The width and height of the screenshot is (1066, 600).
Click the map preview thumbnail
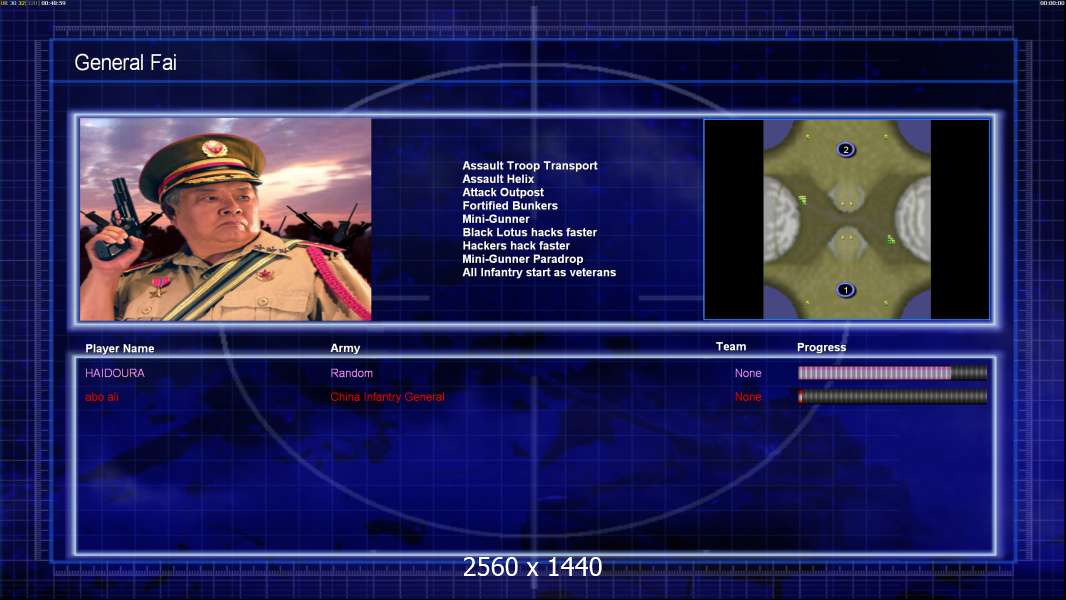(846, 219)
